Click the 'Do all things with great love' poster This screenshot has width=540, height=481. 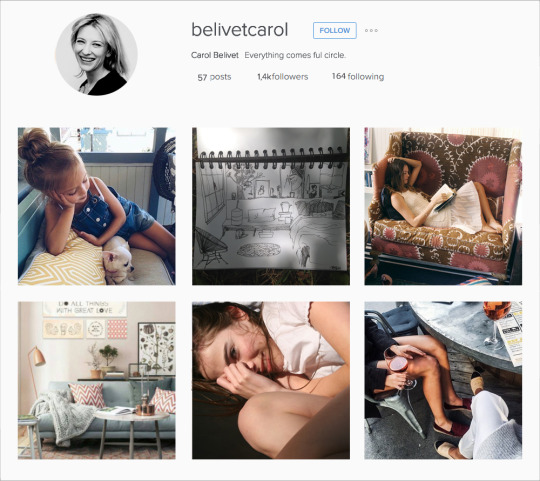click(85, 309)
